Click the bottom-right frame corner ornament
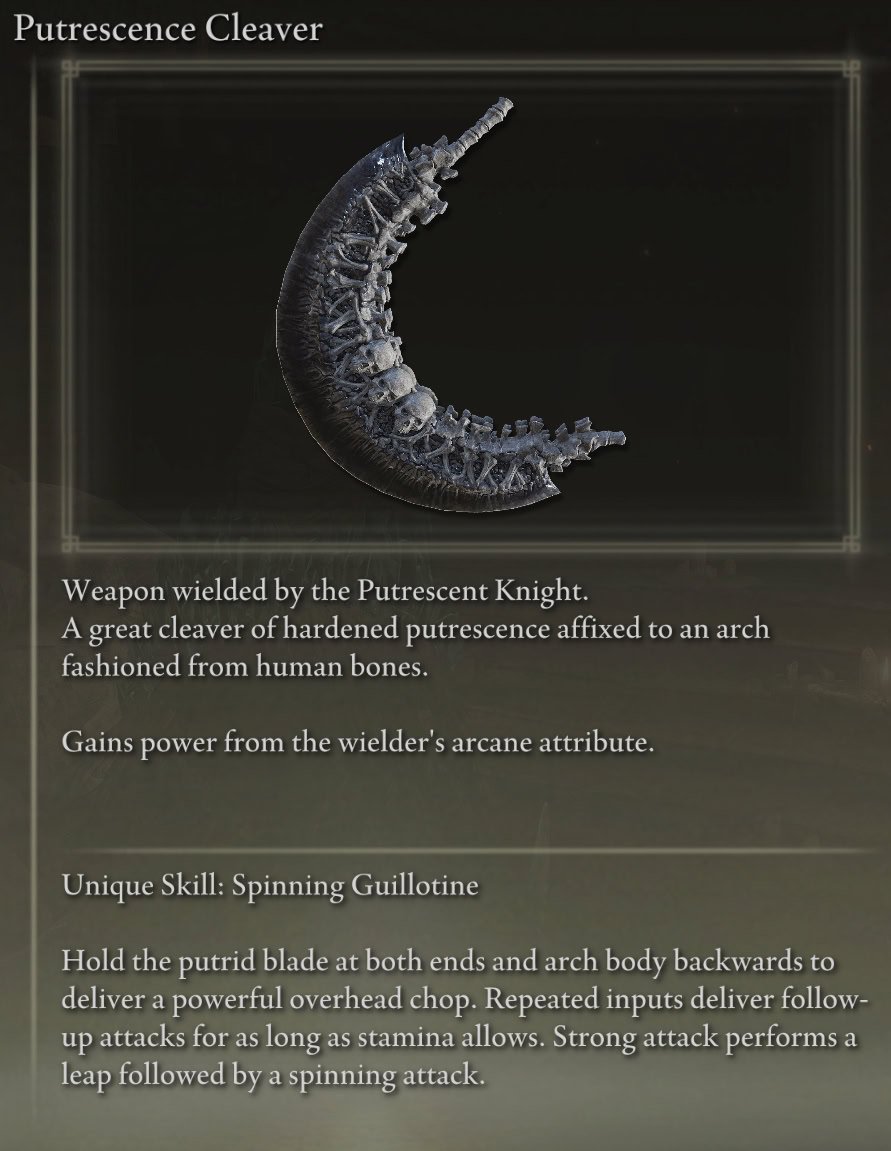Viewport: 891px width, 1151px height. point(851,543)
